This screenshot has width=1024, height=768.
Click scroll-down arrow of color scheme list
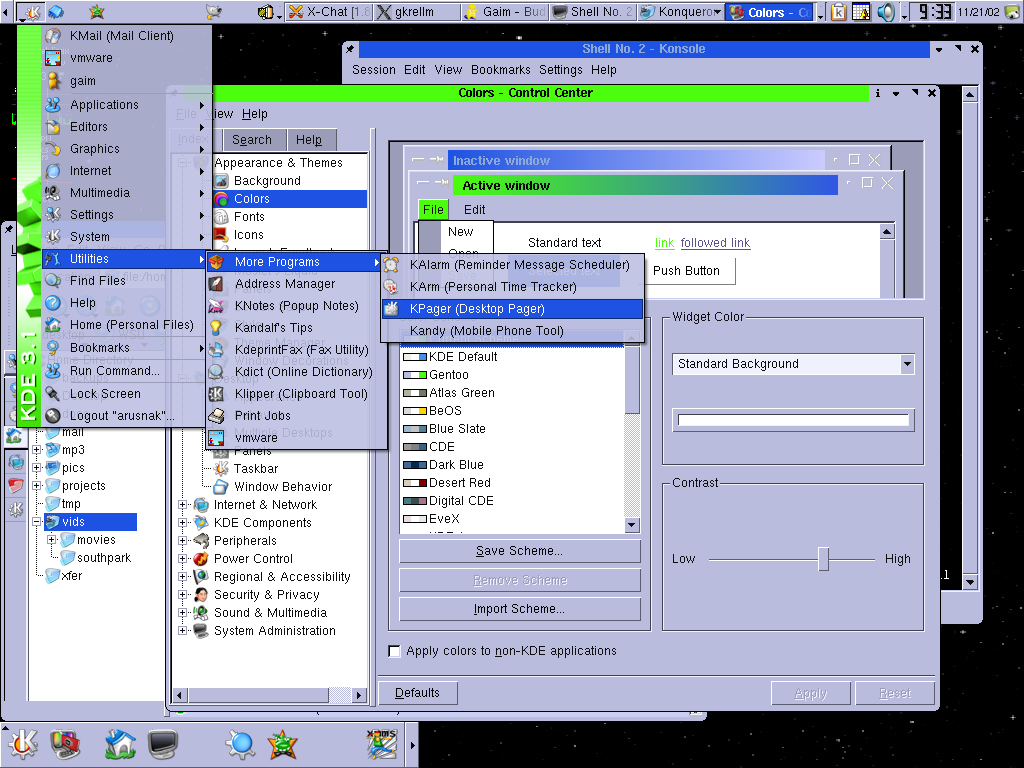631,524
